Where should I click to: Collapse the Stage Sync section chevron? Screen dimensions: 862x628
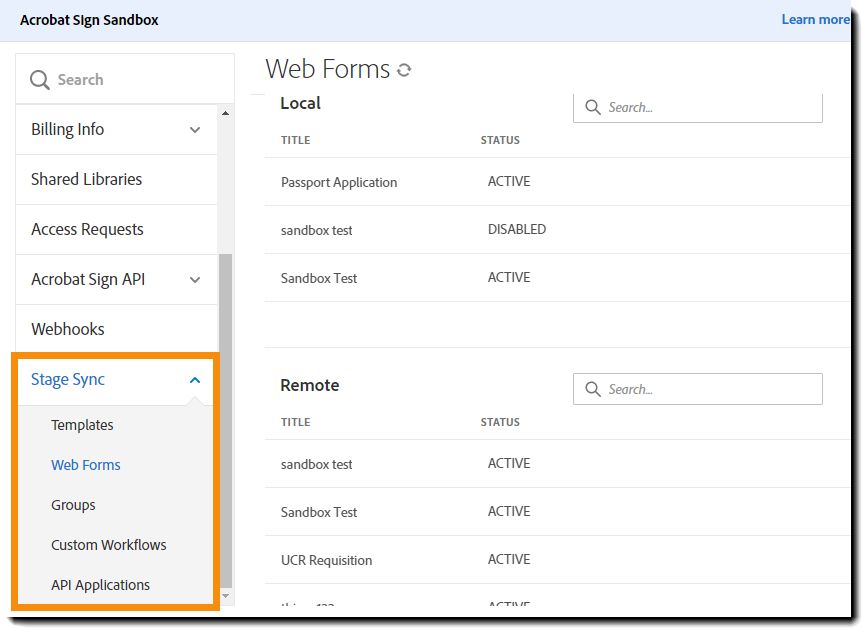coord(195,380)
